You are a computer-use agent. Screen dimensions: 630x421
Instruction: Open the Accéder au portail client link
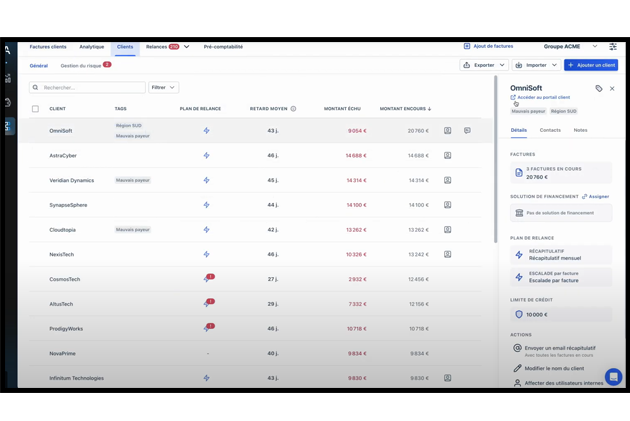(543, 98)
